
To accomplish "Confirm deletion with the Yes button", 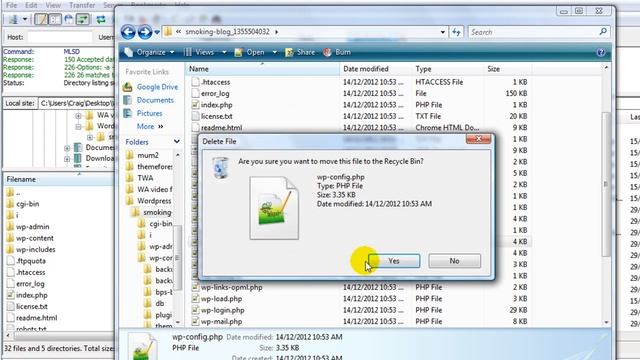I will coord(394,261).
